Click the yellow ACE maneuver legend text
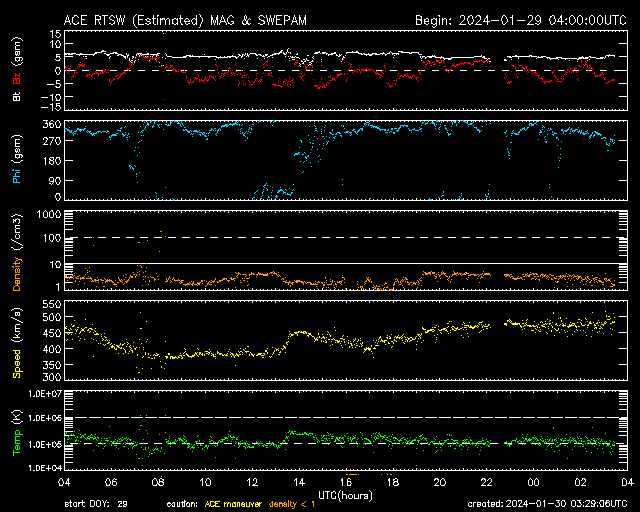This screenshot has width=640, height=512. 232,502
